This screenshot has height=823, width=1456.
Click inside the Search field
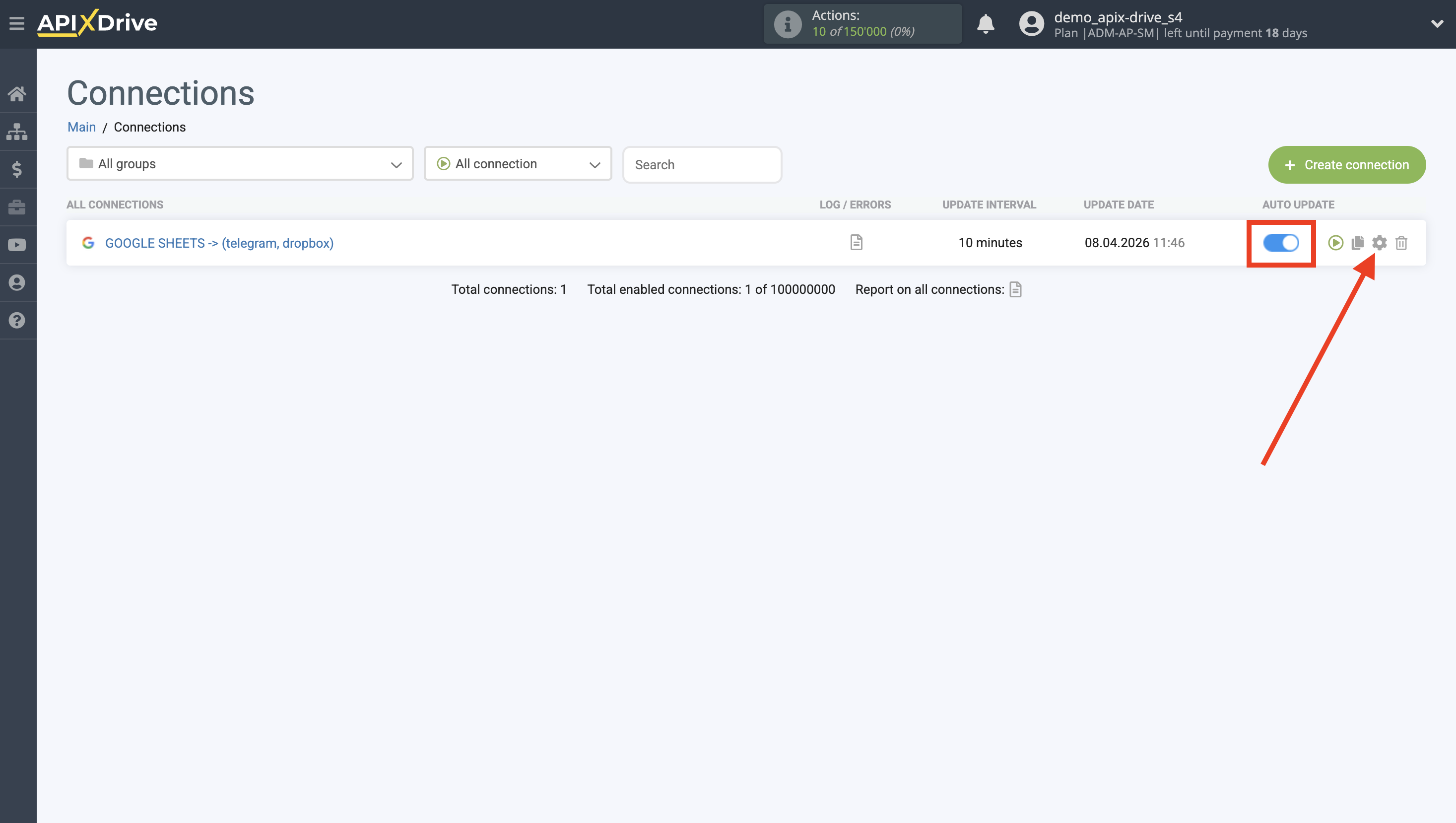pyautogui.click(x=702, y=164)
